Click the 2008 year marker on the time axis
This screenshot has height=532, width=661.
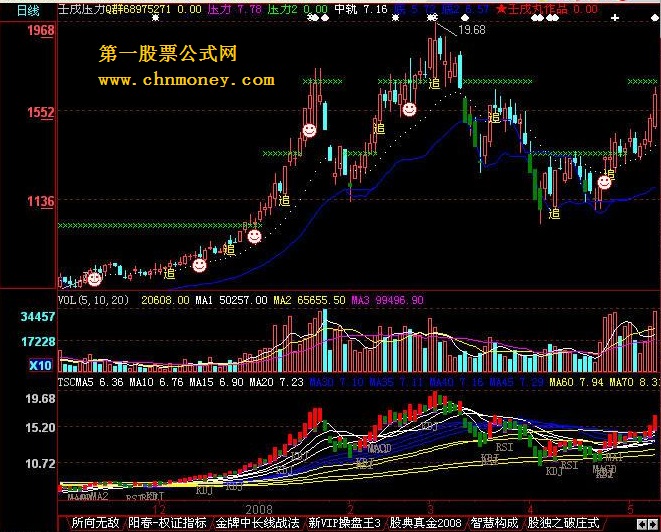coord(259,509)
